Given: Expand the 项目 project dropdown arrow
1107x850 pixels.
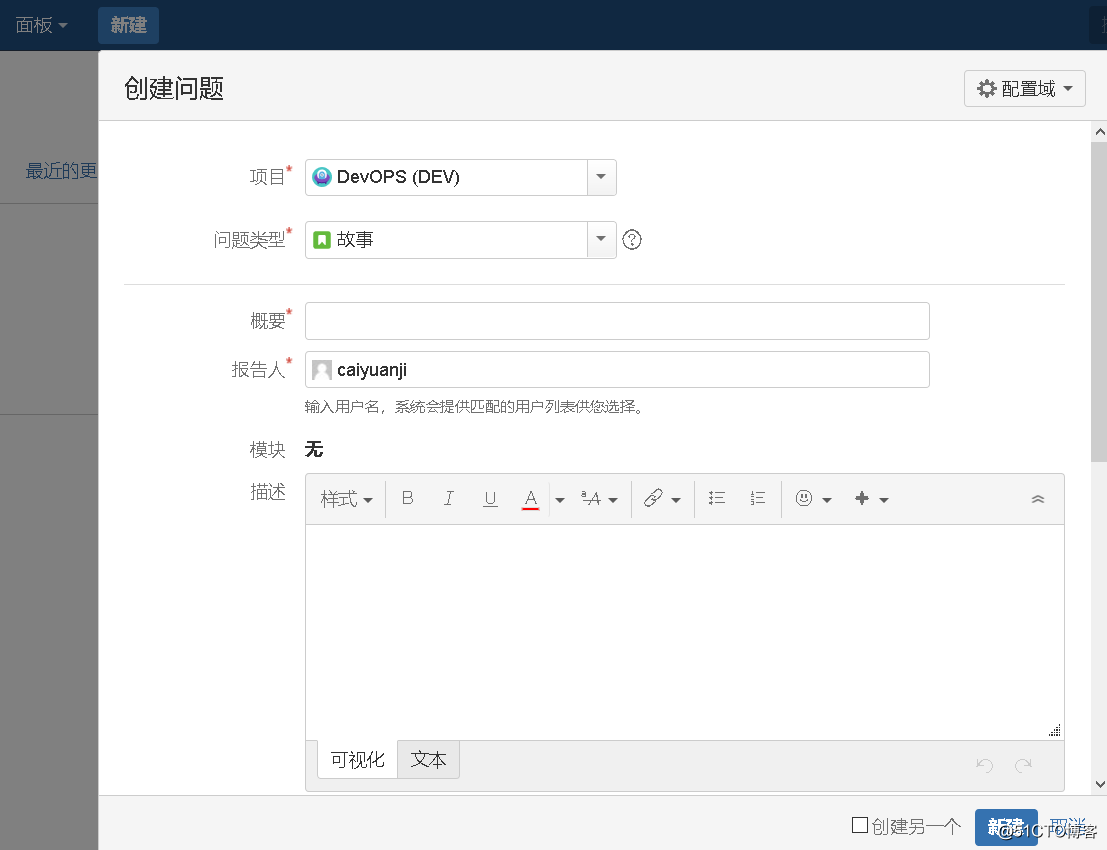Looking at the screenshot, I should tap(602, 176).
